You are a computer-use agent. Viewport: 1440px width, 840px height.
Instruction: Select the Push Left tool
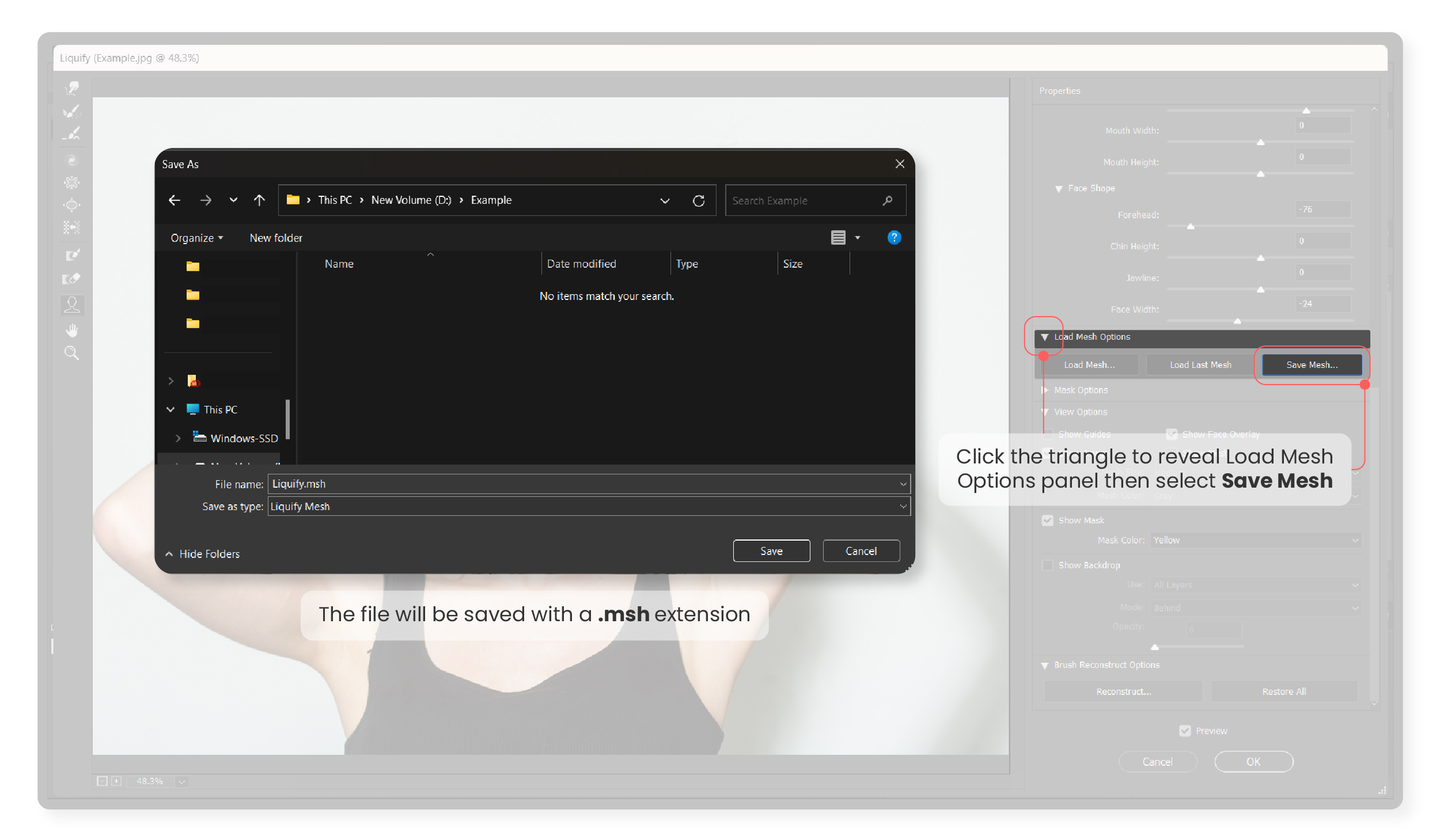(72, 227)
